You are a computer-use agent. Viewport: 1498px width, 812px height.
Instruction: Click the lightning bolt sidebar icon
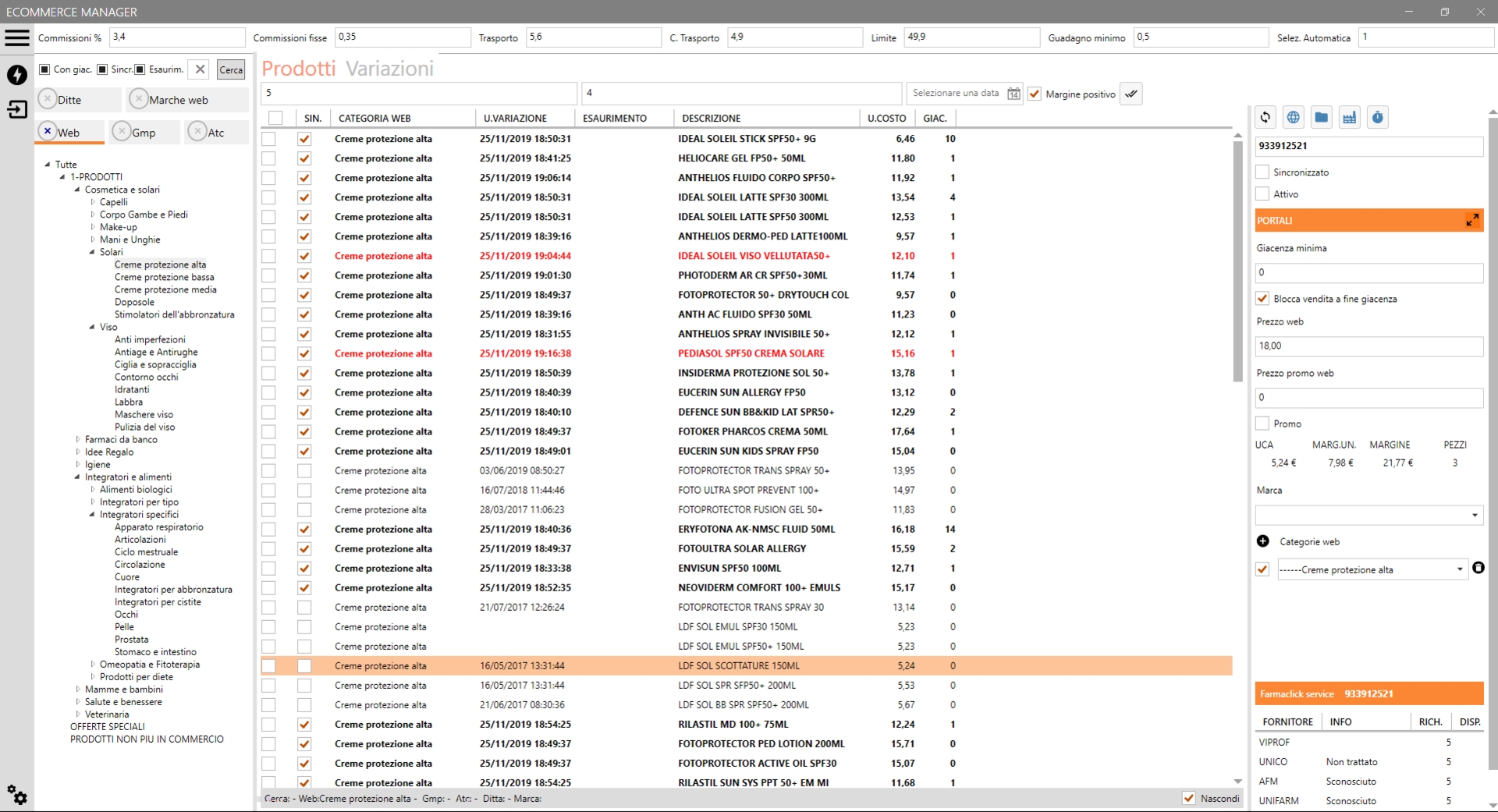17,75
